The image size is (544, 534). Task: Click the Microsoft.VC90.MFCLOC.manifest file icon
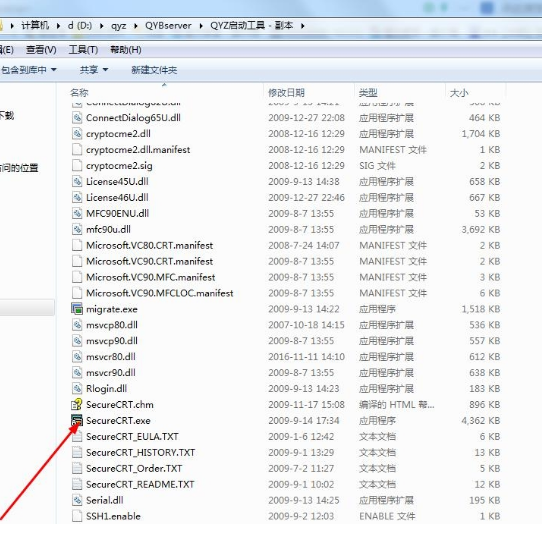pos(77,293)
